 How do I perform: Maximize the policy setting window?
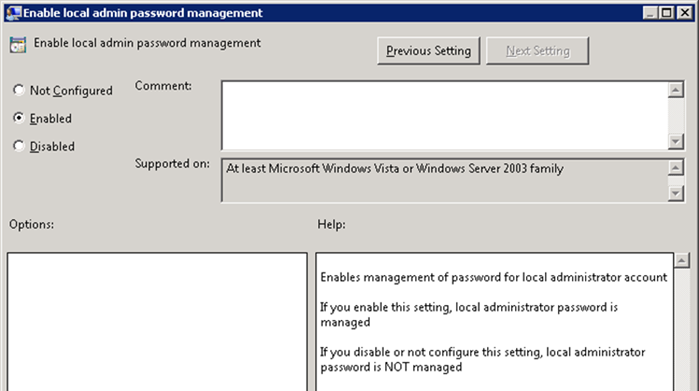[666, 12]
